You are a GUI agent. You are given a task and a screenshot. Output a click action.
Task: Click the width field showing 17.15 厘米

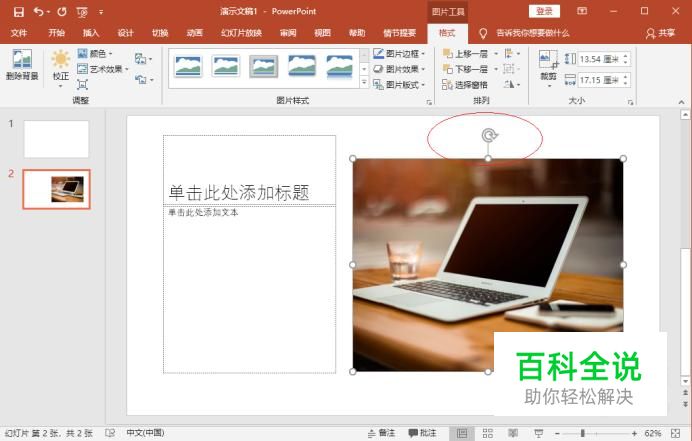pyautogui.click(x=599, y=80)
